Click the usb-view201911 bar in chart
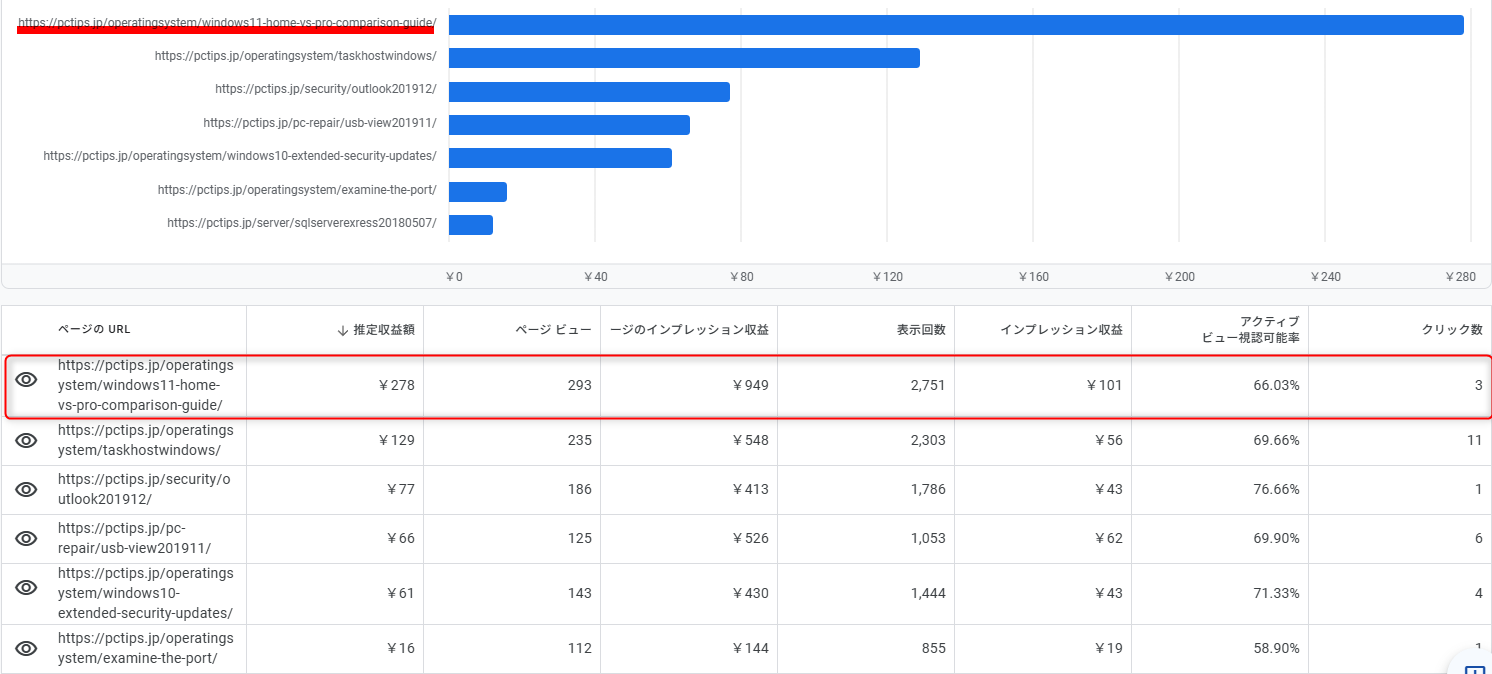 pos(569,125)
